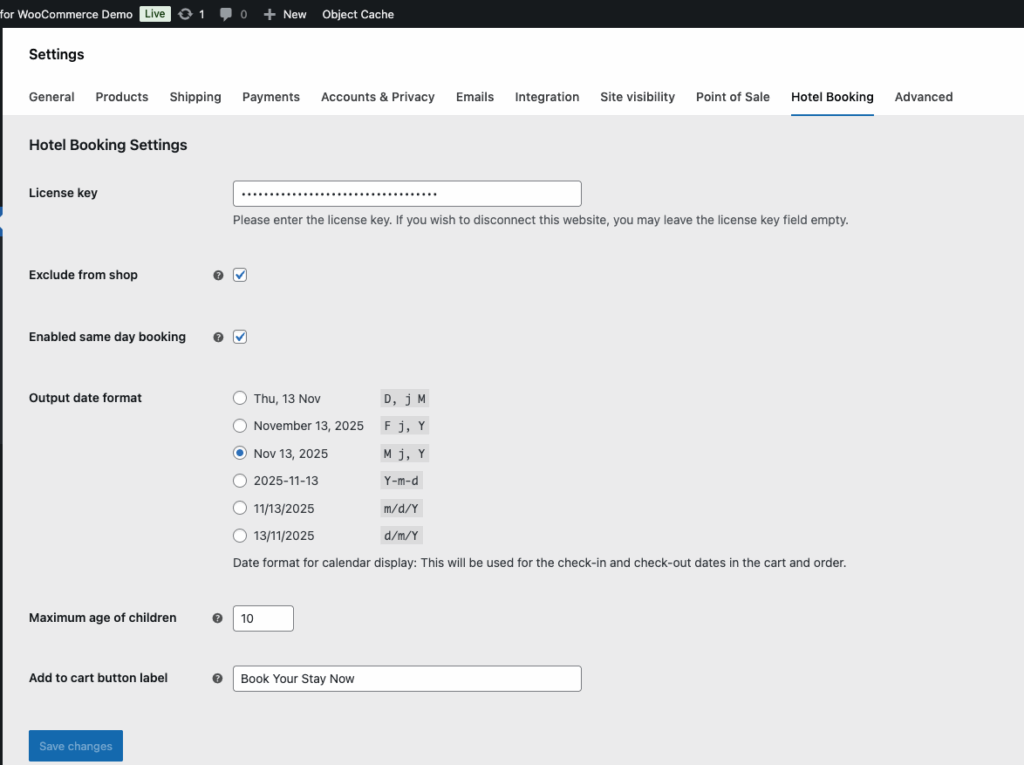
Task: Click help icon beside Maximum age of children
Action: point(218,618)
